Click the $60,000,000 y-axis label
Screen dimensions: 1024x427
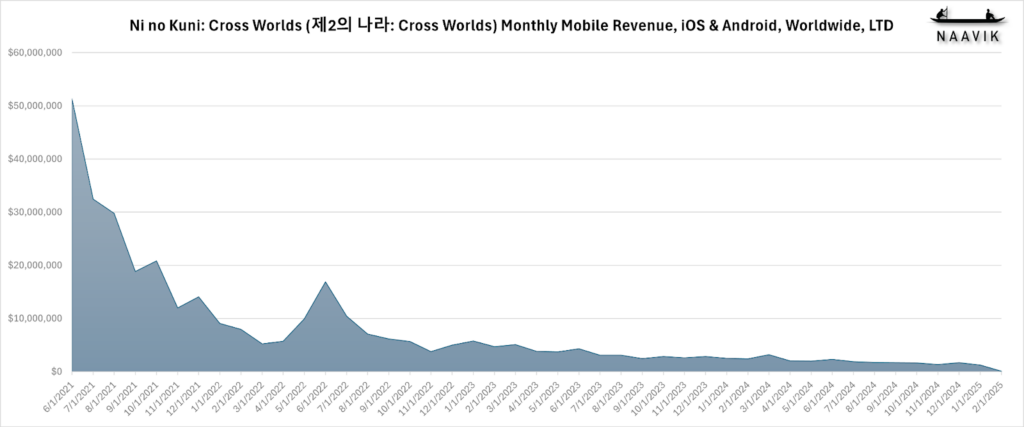(35, 52)
